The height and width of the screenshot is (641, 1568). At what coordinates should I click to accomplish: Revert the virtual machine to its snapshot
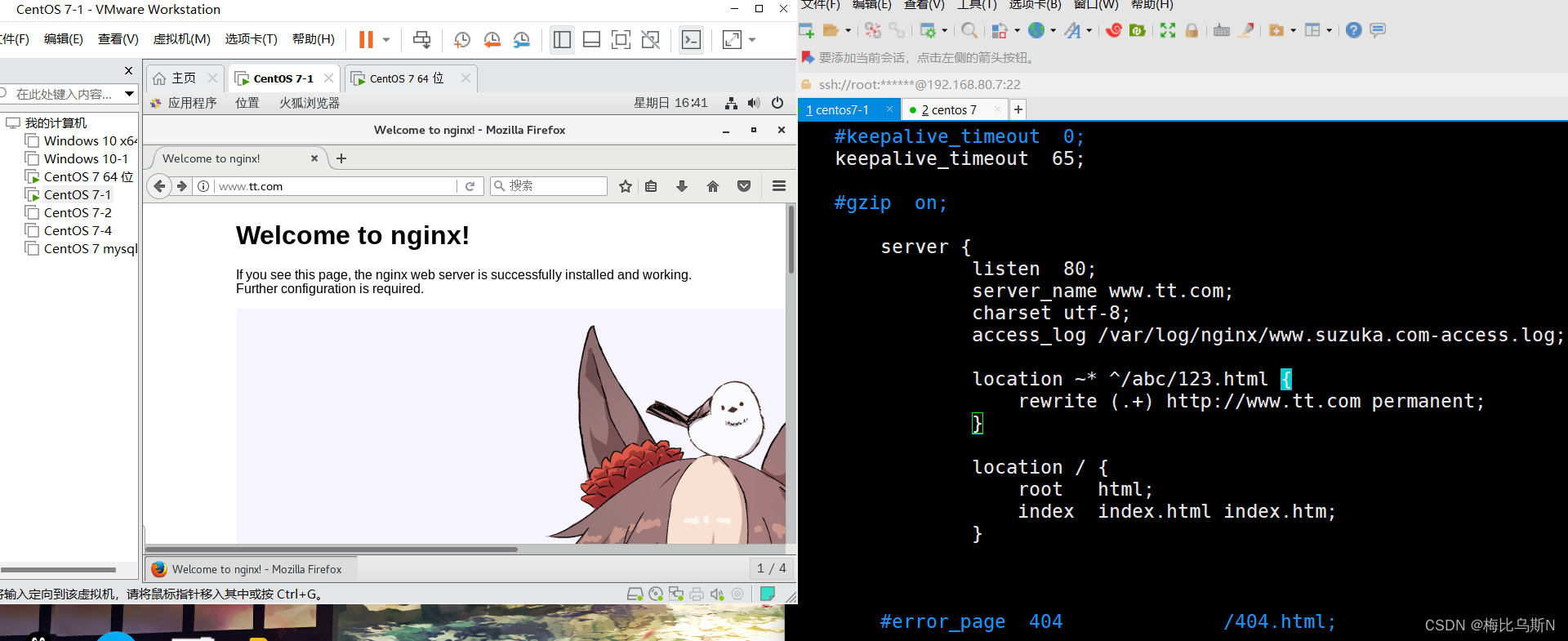(492, 39)
